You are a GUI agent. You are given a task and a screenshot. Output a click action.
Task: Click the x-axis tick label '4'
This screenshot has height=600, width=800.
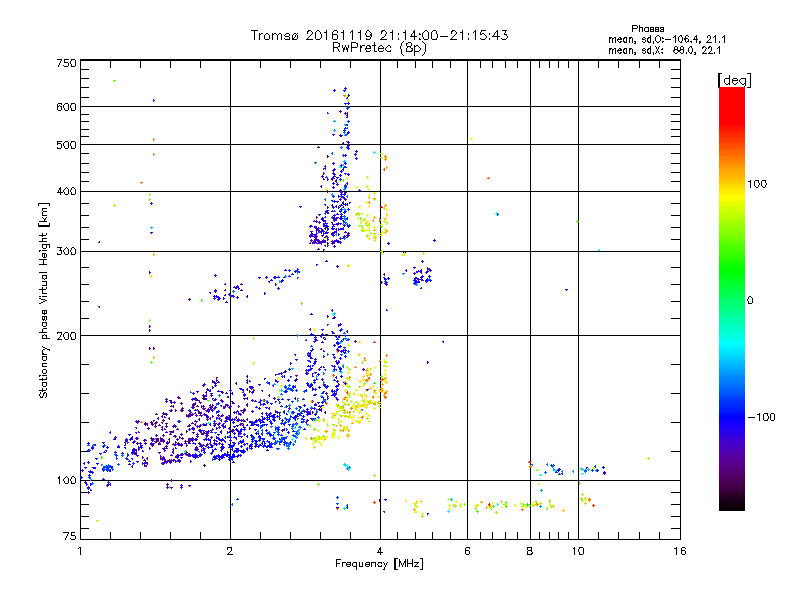click(x=380, y=551)
